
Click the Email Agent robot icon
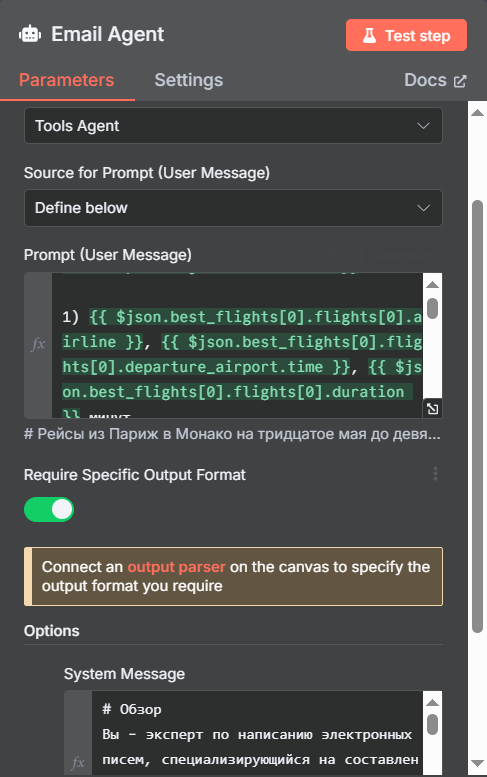[x=30, y=34]
